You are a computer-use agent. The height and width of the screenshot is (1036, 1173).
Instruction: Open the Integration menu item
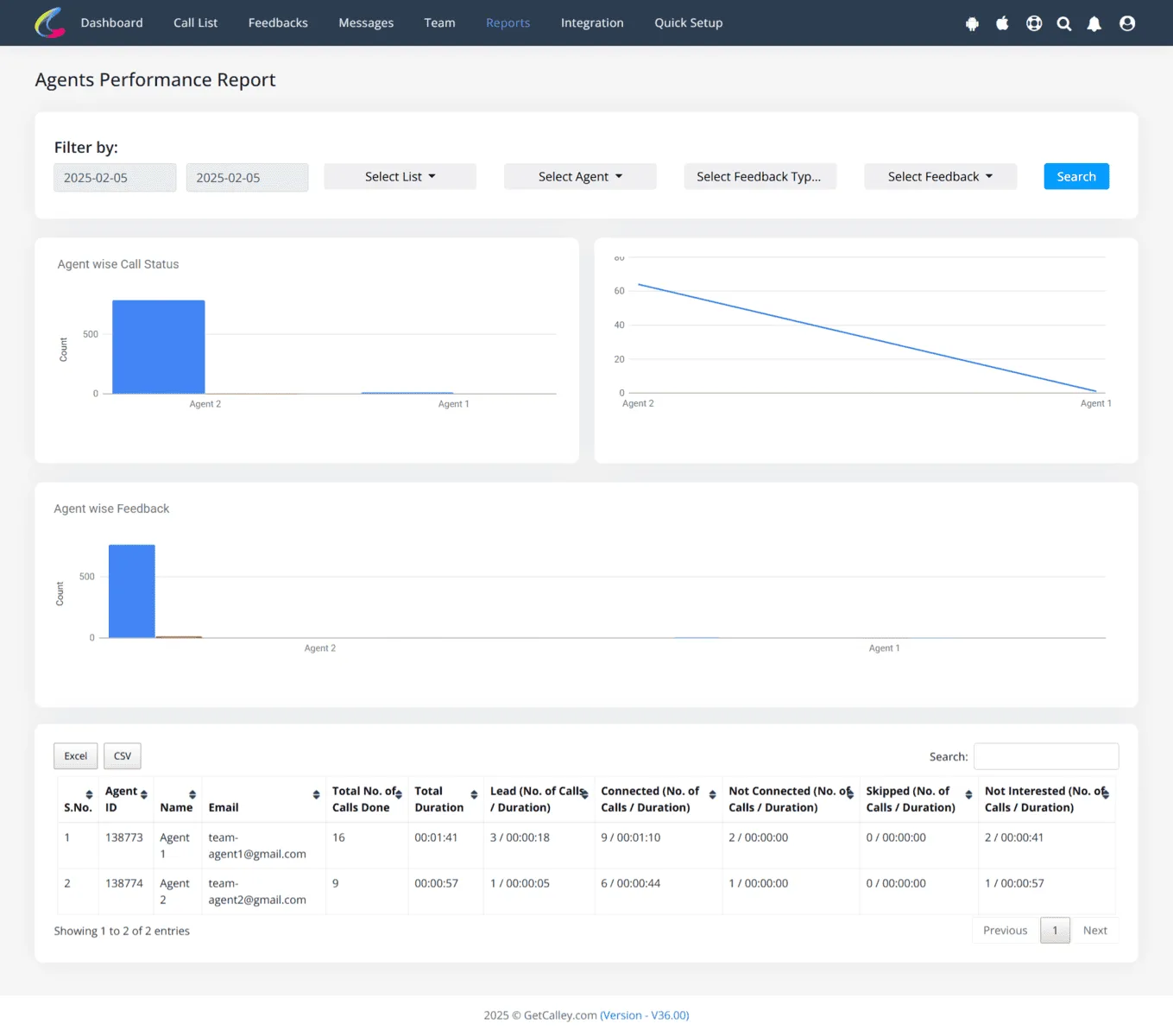click(x=592, y=22)
